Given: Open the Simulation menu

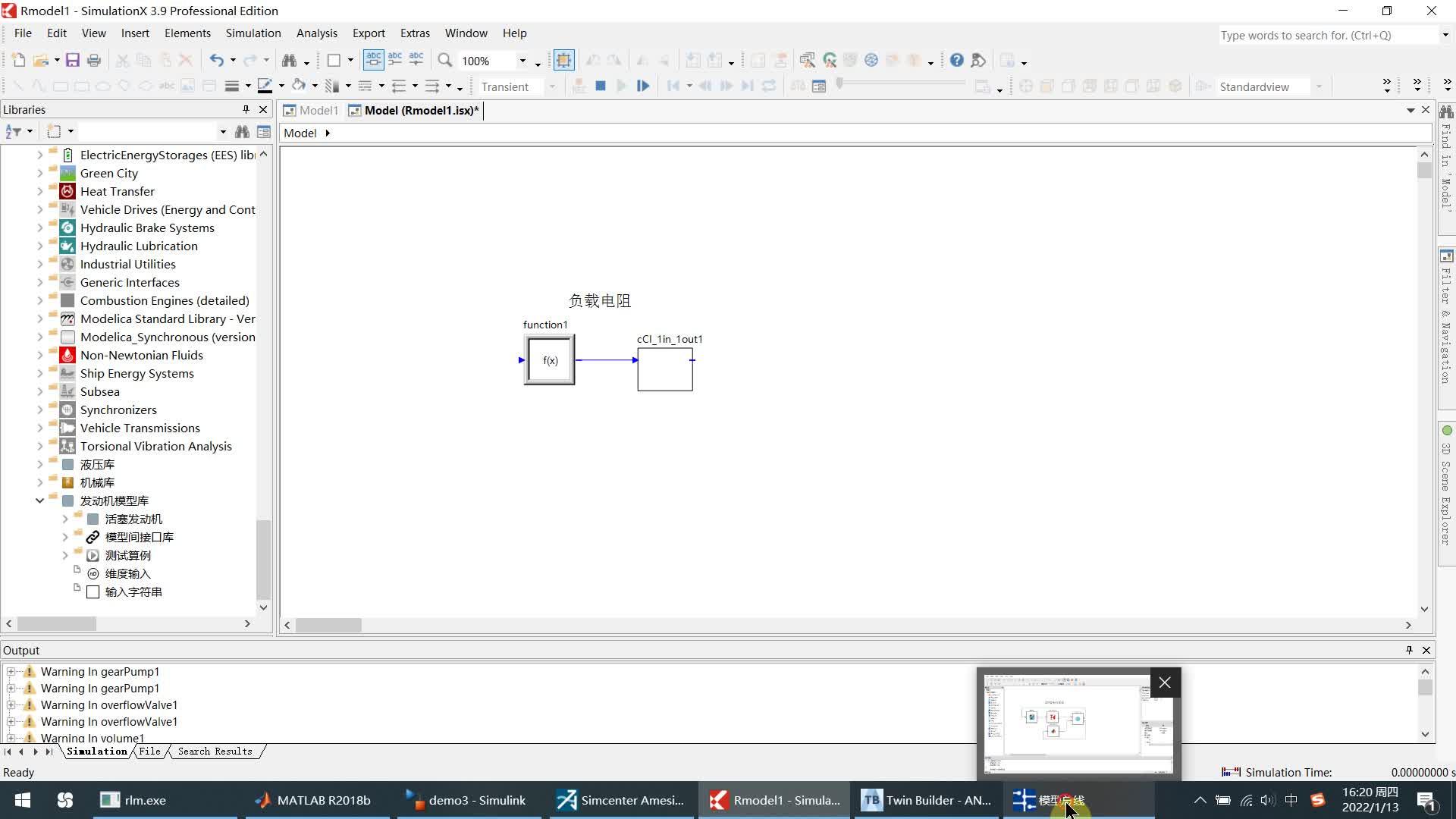Looking at the screenshot, I should pos(253,33).
